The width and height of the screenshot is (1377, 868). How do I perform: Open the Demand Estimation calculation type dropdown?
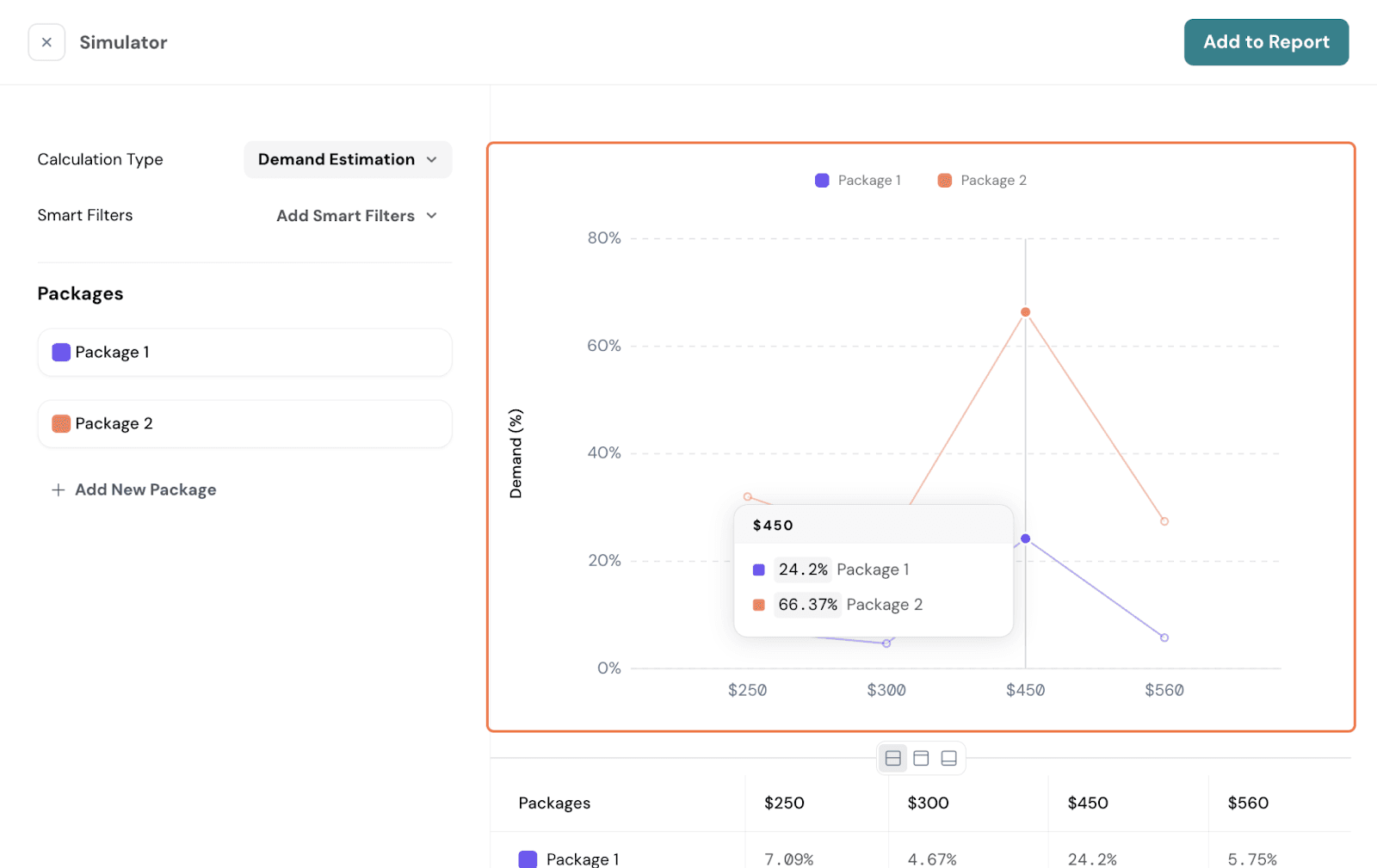pyautogui.click(x=348, y=159)
